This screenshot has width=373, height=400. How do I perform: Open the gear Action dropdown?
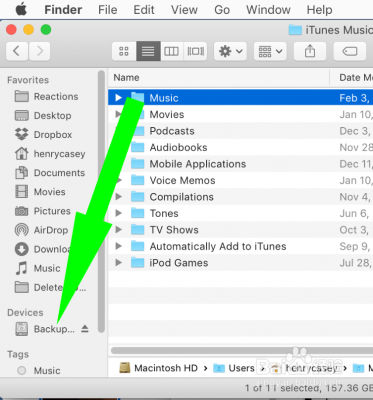(x=230, y=51)
